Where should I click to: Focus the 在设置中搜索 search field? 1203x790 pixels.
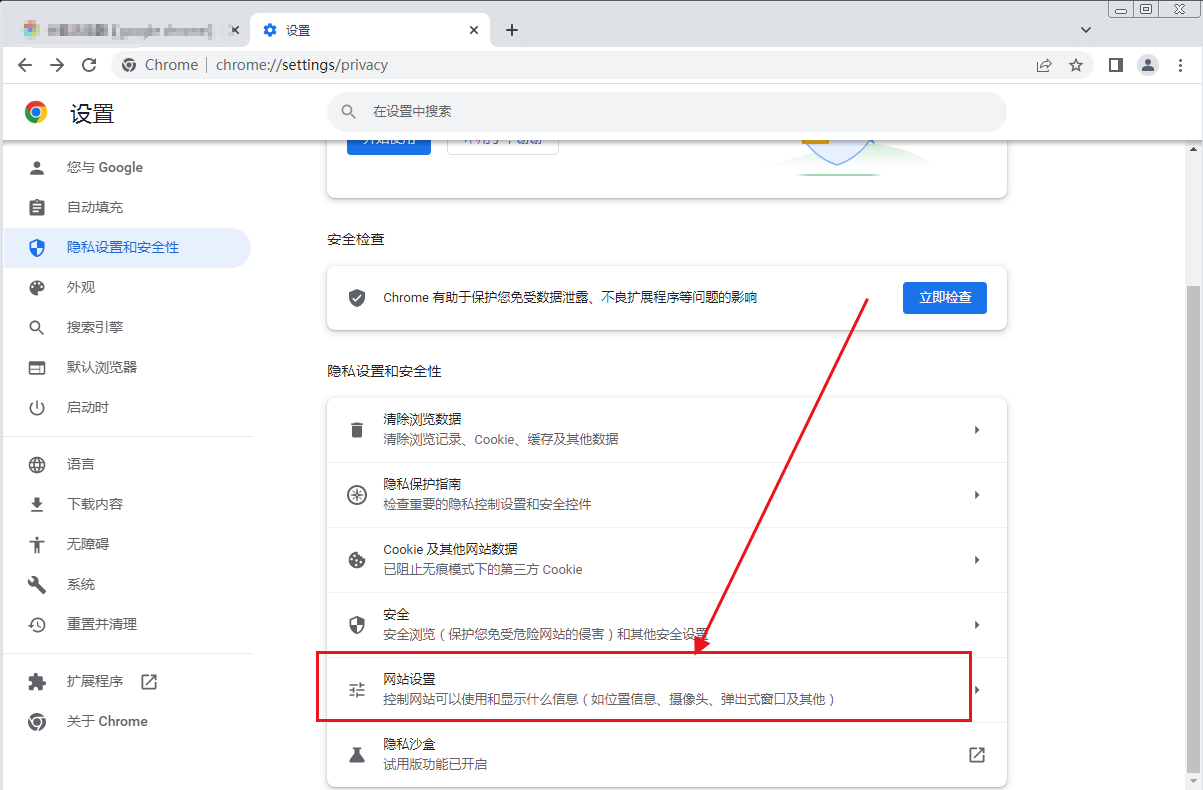click(x=666, y=112)
